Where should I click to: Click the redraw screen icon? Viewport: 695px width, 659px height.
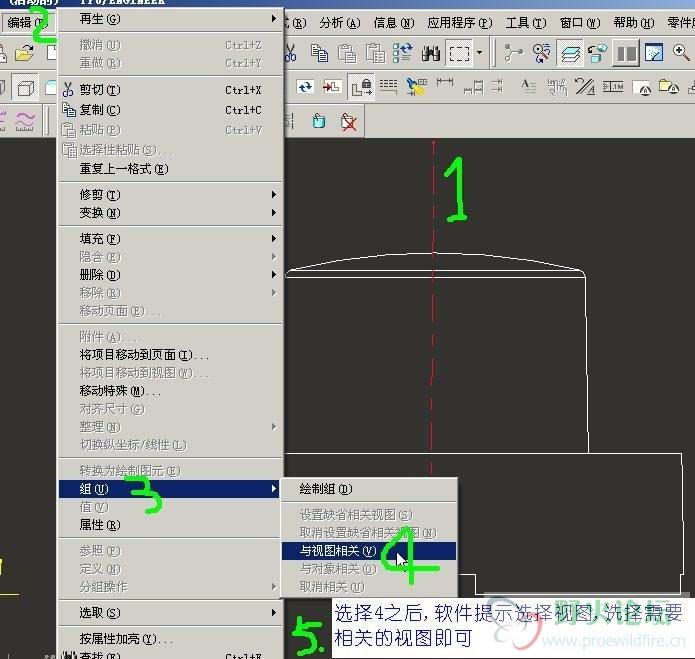[654, 53]
